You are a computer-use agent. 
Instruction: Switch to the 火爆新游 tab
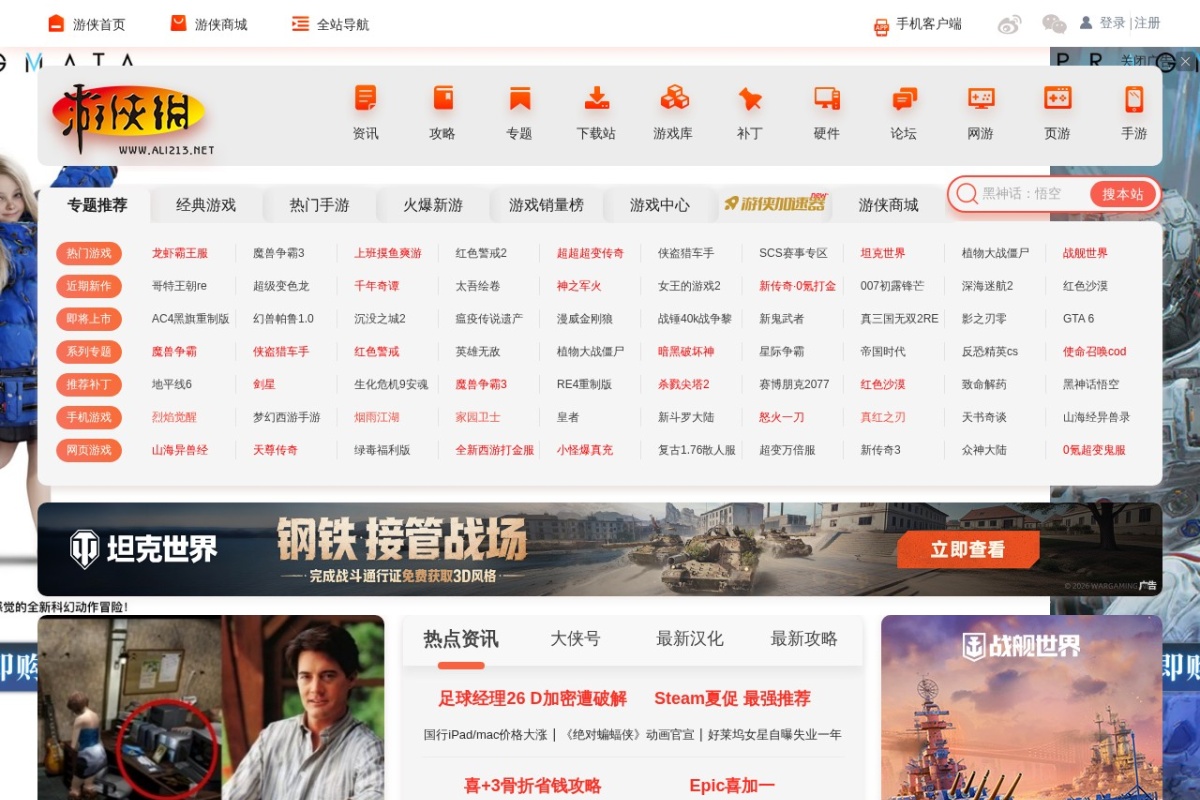[433, 205]
